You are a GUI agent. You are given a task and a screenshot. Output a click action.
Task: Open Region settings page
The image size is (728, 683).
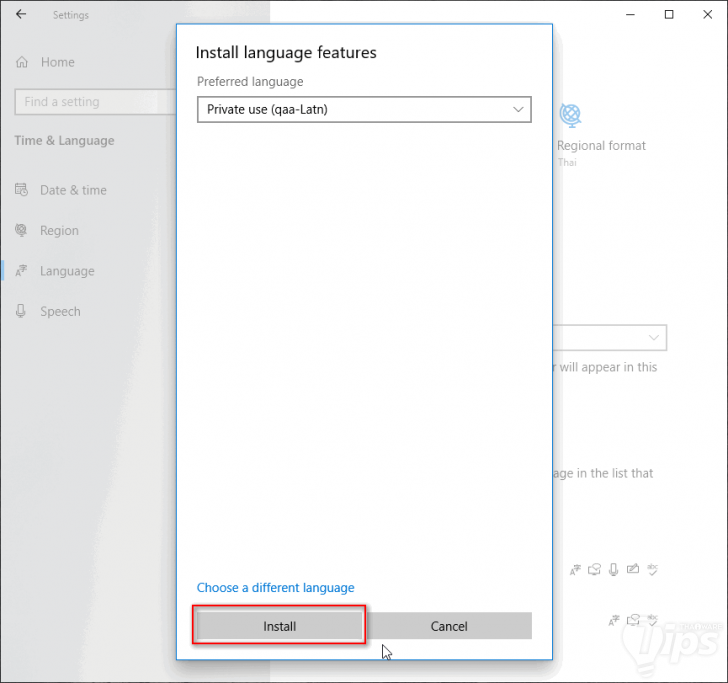(x=59, y=230)
